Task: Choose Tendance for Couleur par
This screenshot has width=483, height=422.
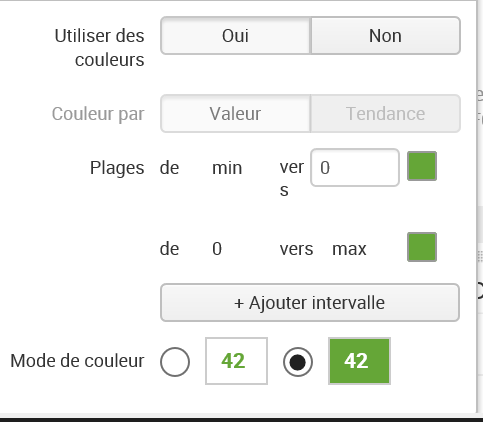Action: [386, 114]
